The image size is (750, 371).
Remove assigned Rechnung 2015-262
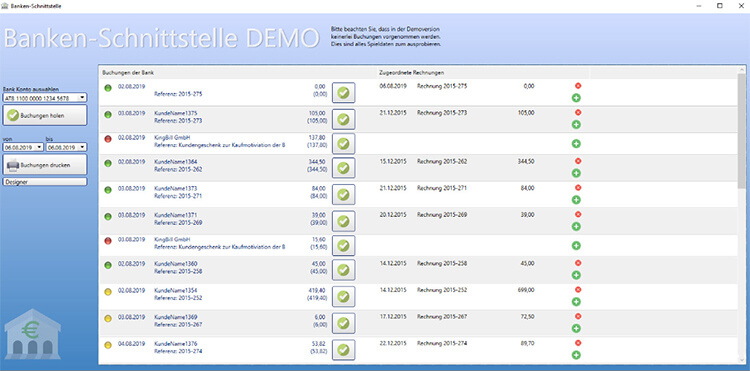578,161
